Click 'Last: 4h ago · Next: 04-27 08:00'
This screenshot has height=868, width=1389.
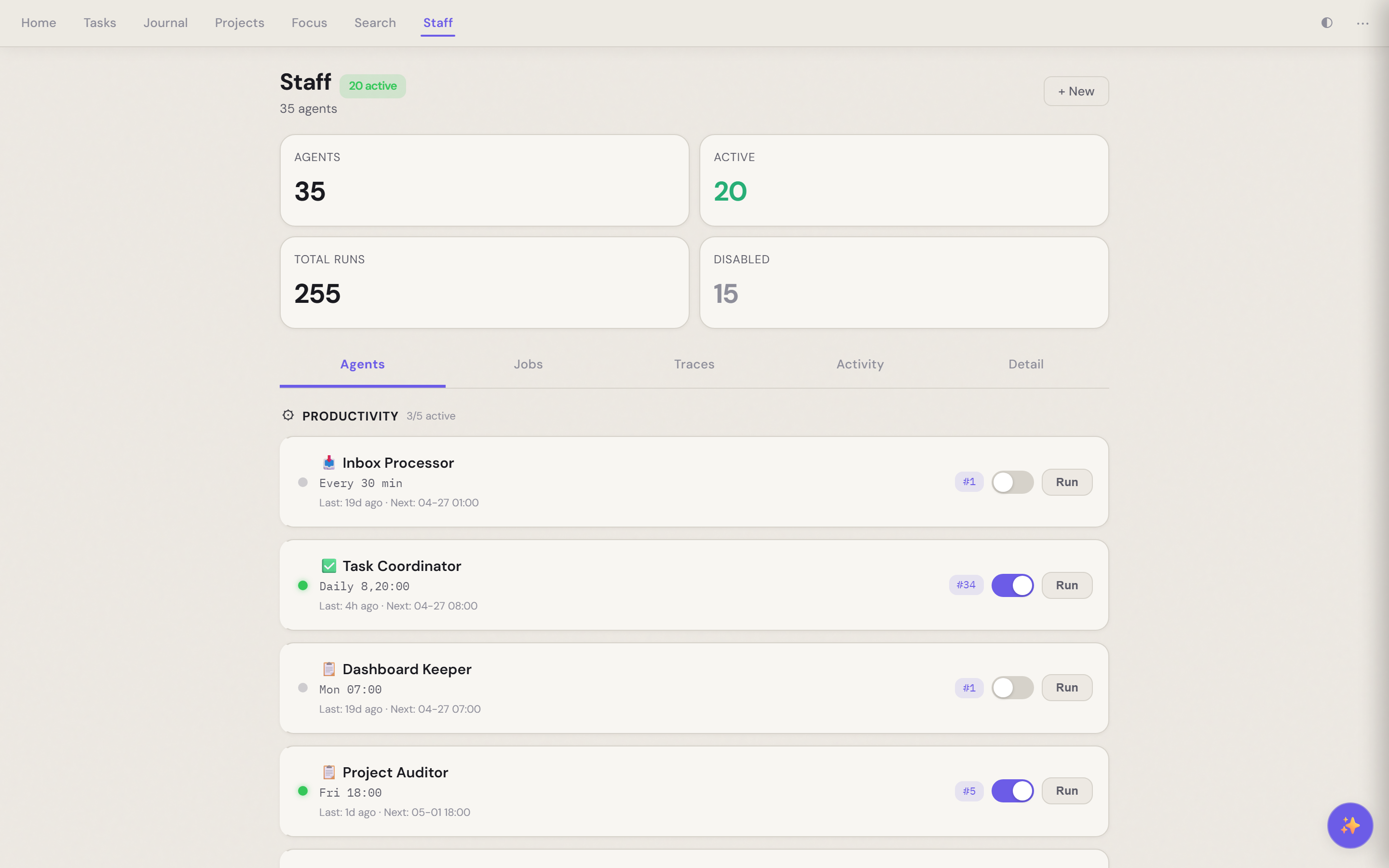(x=398, y=606)
